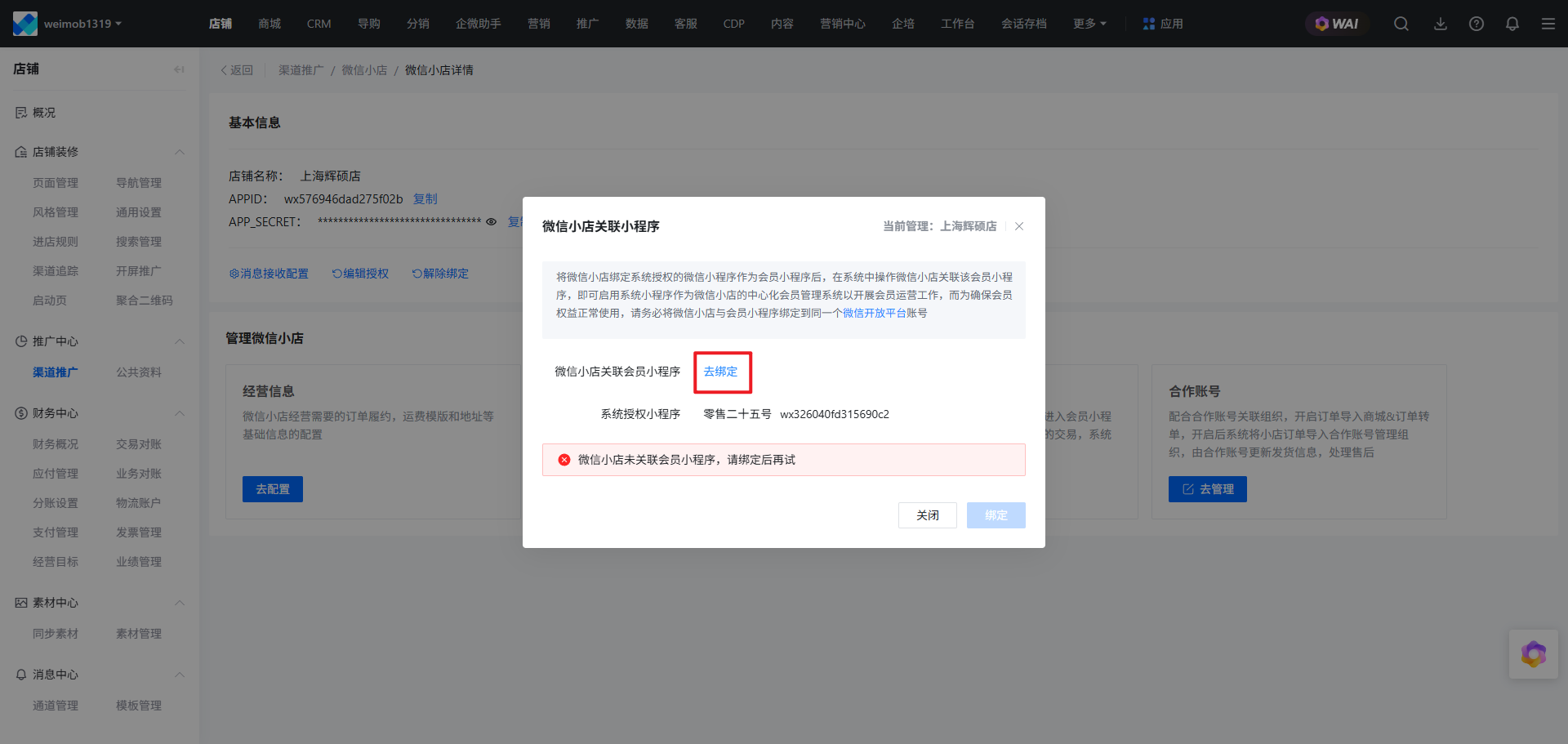Select 渠道推广 in the sidebar

pos(56,372)
